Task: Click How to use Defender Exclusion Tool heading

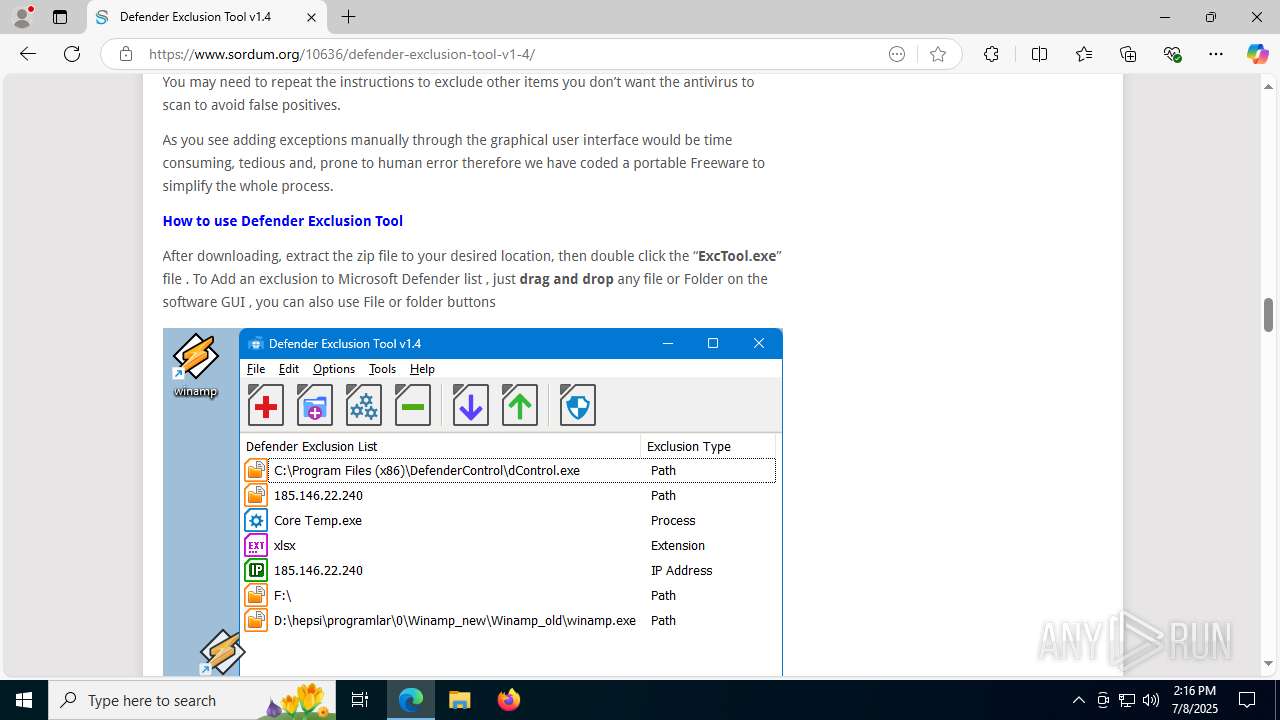Action: [x=283, y=221]
